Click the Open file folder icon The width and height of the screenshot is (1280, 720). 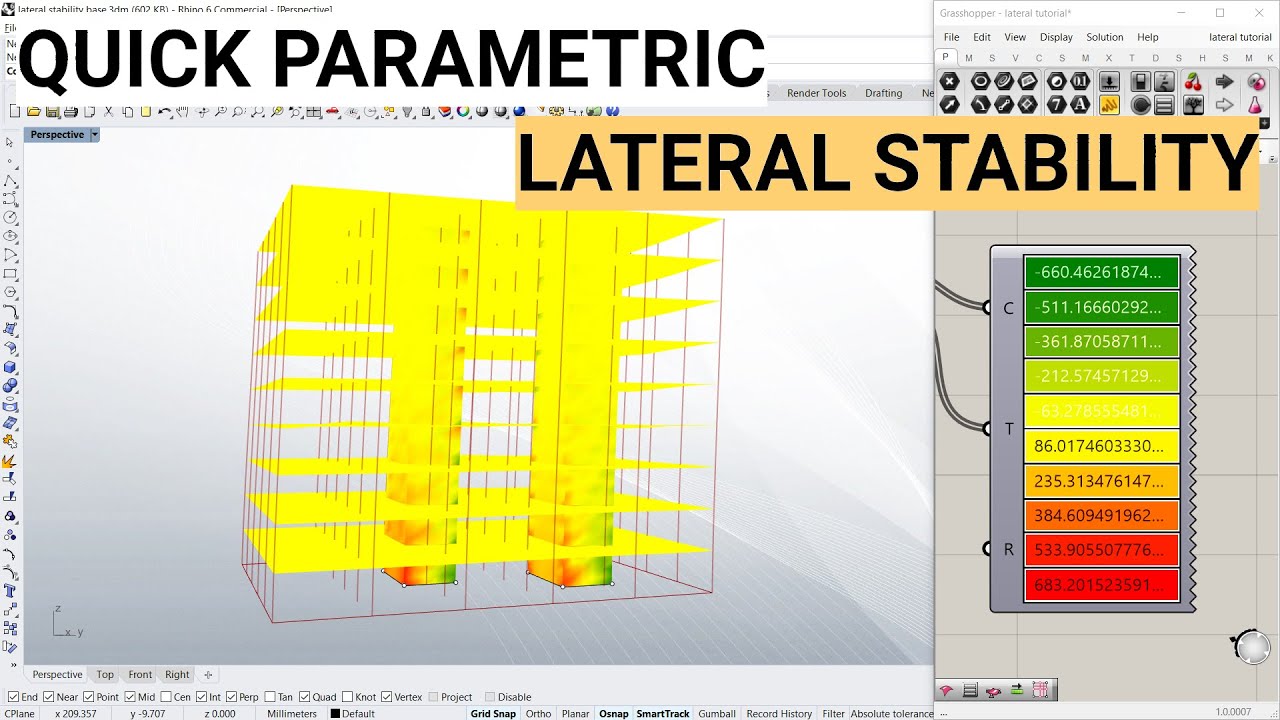(33, 112)
